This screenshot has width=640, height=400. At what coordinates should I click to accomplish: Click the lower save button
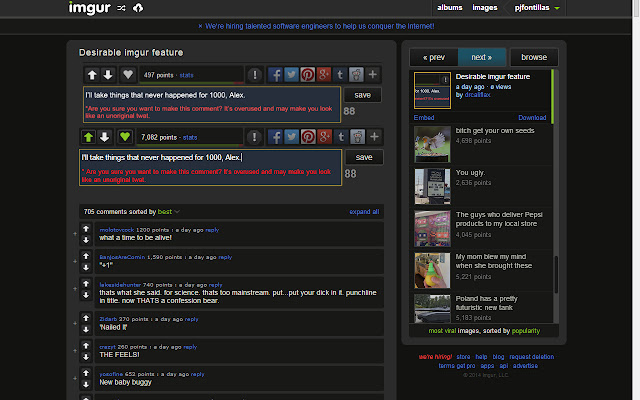tap(364, 157)
